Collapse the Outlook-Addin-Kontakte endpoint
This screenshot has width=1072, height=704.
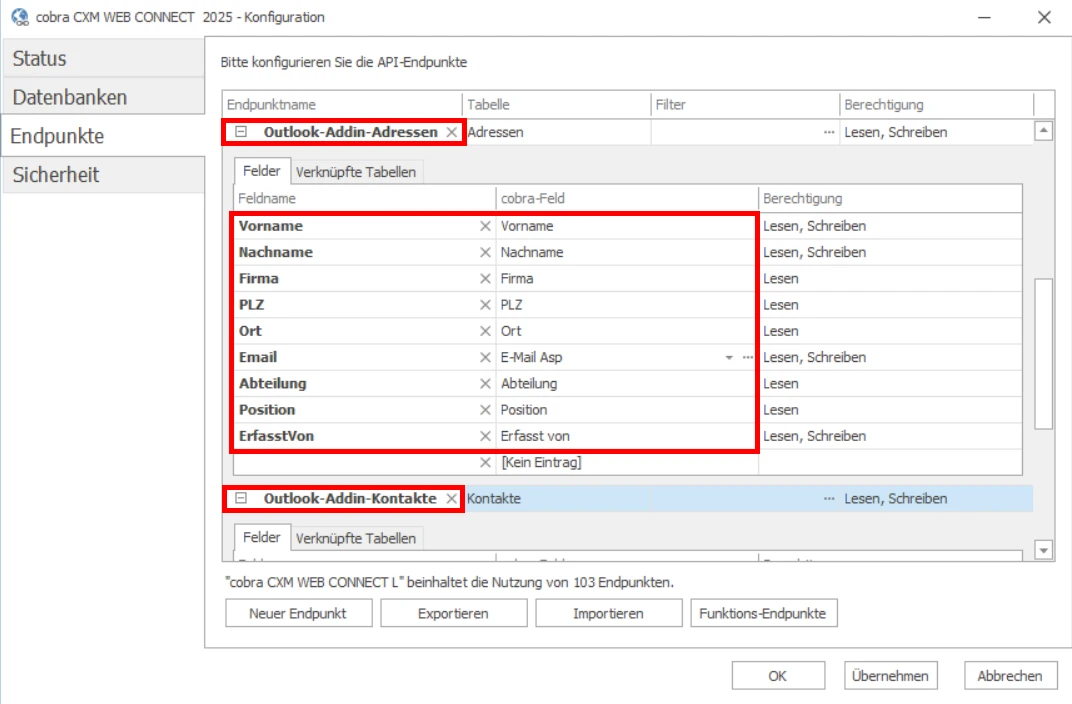click(x=241, y=498)
